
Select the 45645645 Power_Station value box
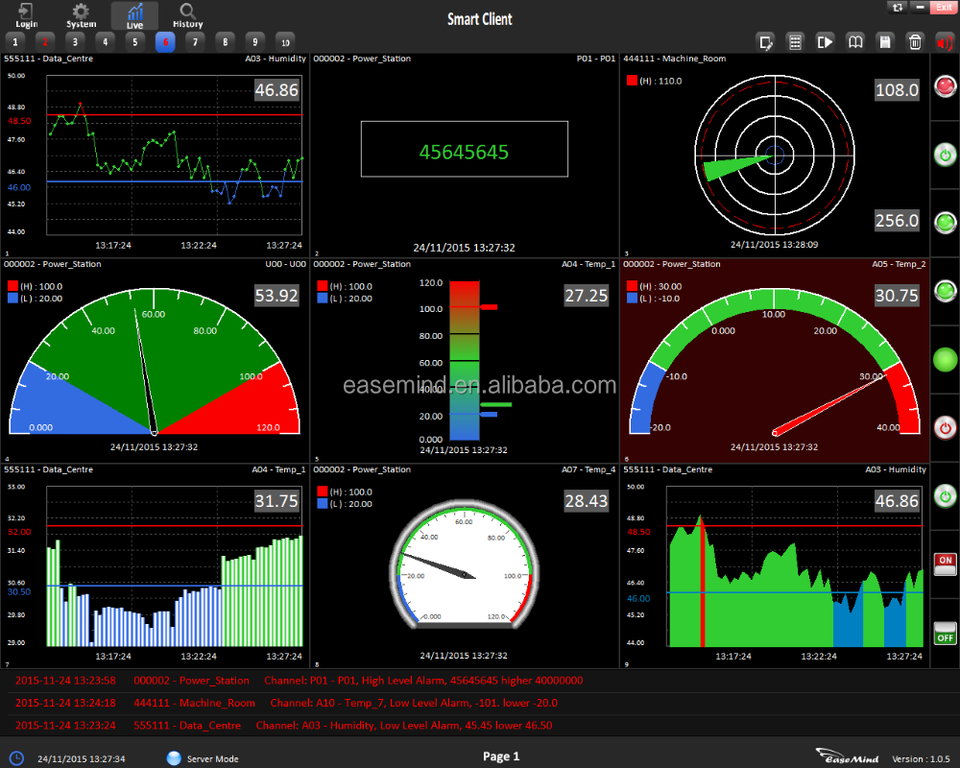click(x=464, y=151)
